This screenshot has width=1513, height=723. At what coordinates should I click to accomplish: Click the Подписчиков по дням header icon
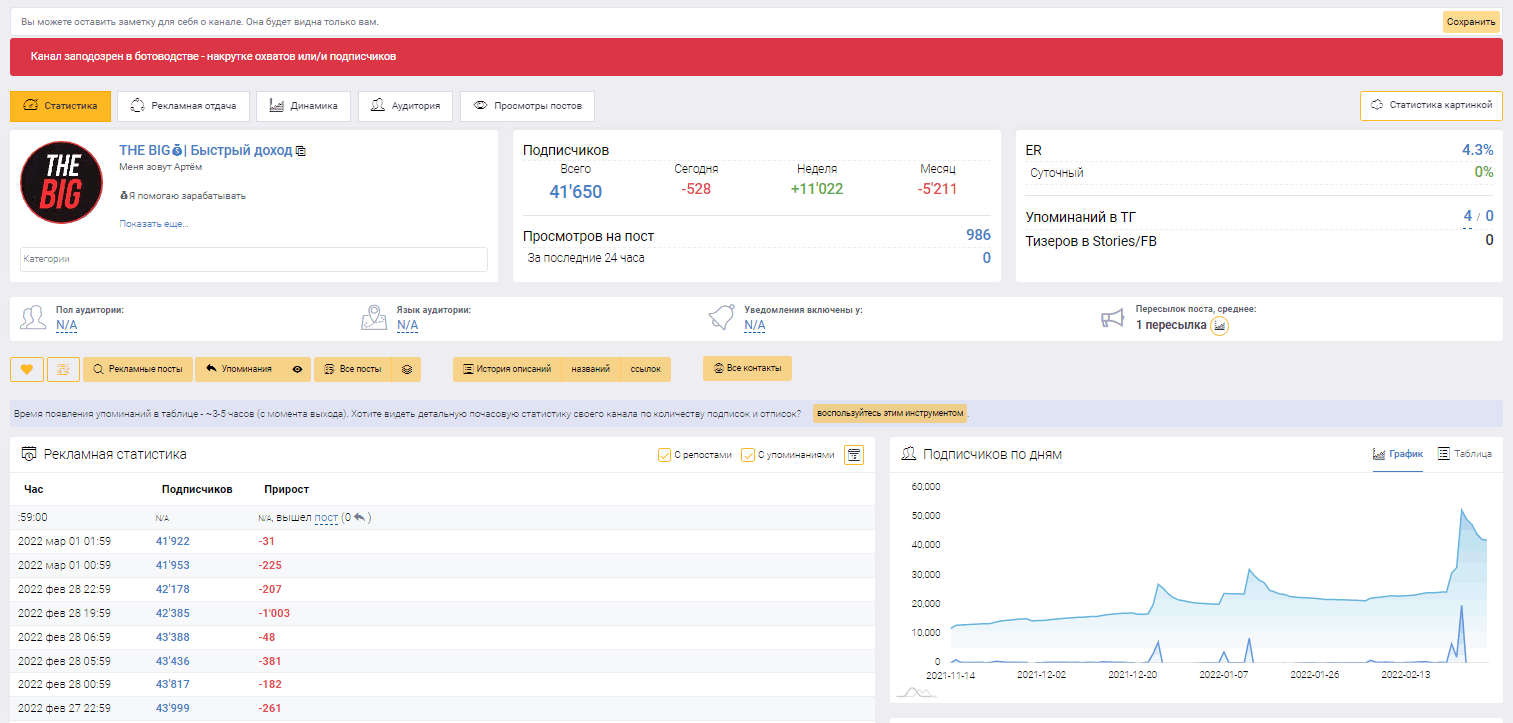909,454
